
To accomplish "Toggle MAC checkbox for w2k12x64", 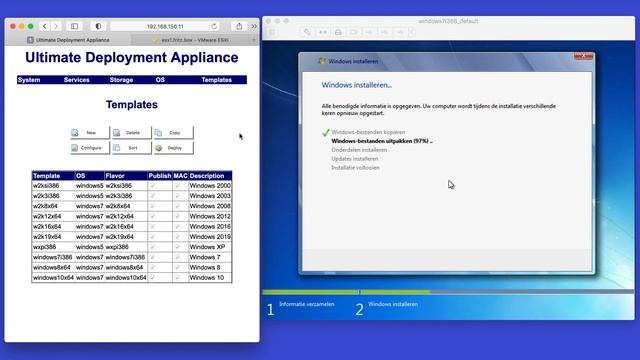I will pyautogui.click(x=178, y=216).
